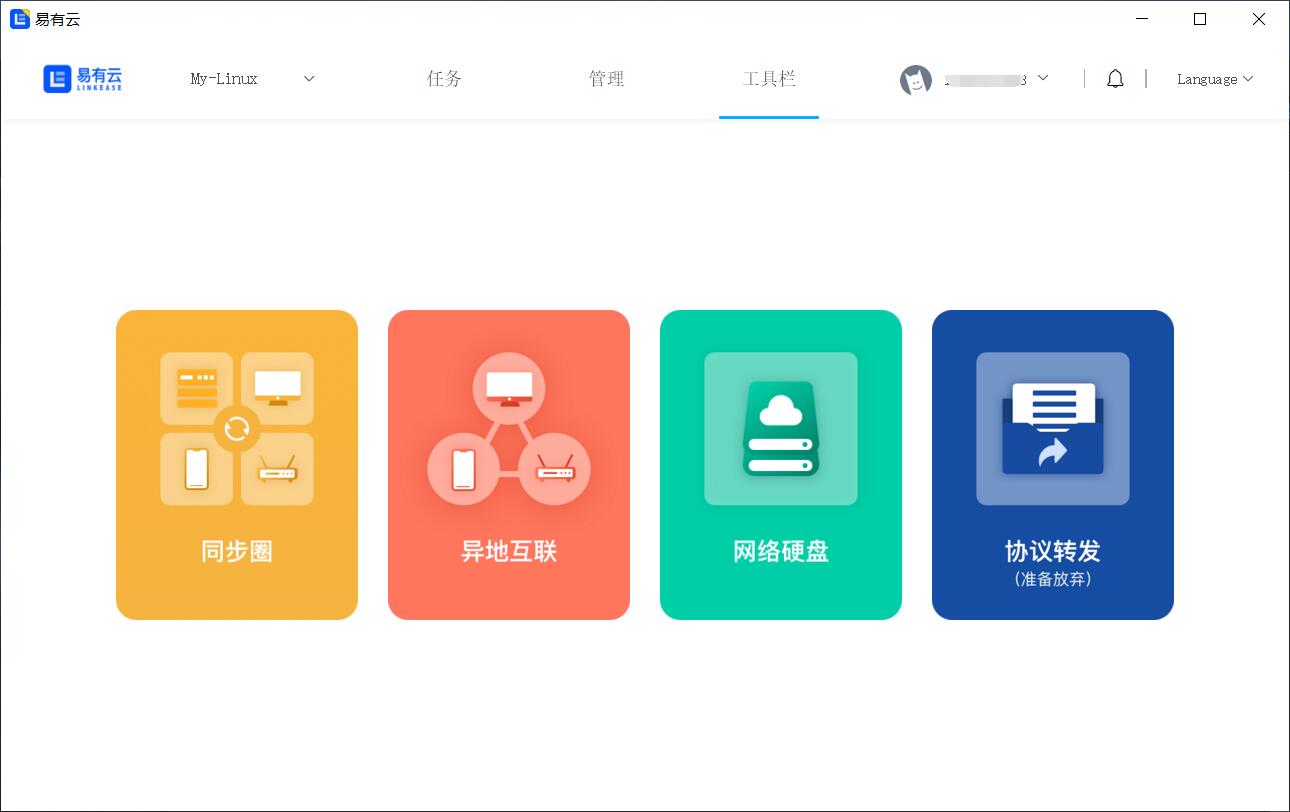Viewport: 1290px width, 812px height.
Task: Close the 易有云 window
Action: click(x=1259, y=19)
